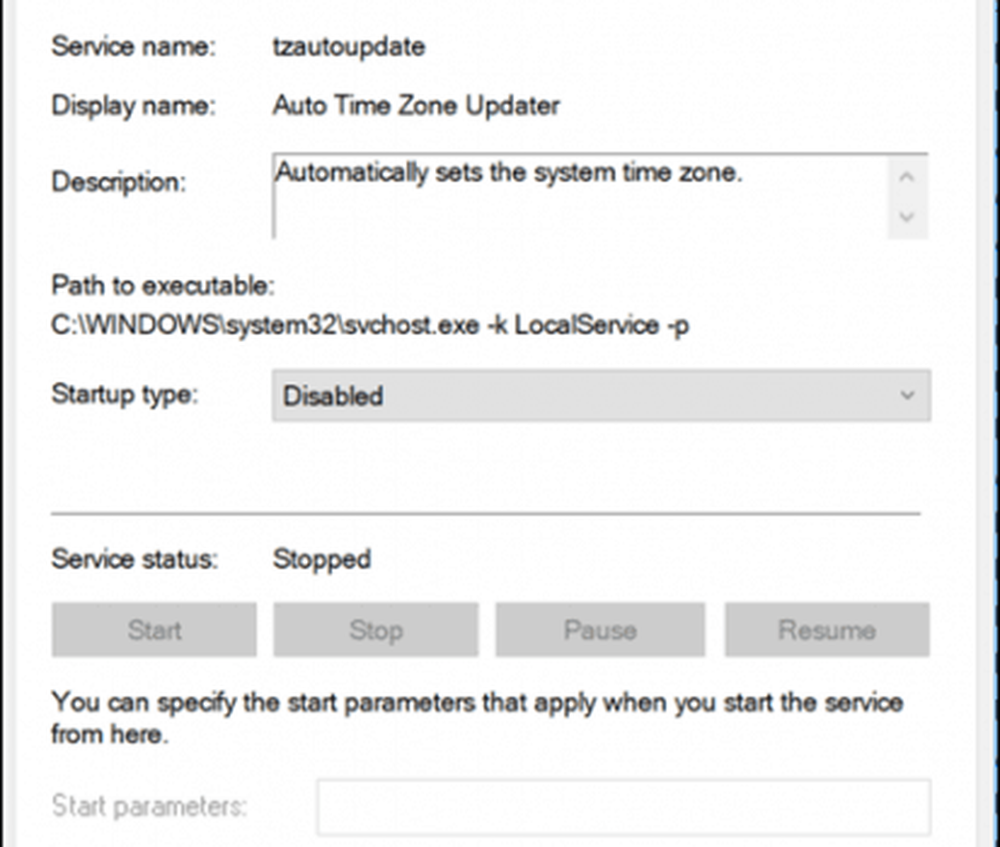Viewport: 1000px width, 847px height.
Task: Click the "Startup type:" label
Action: point(125,393)
